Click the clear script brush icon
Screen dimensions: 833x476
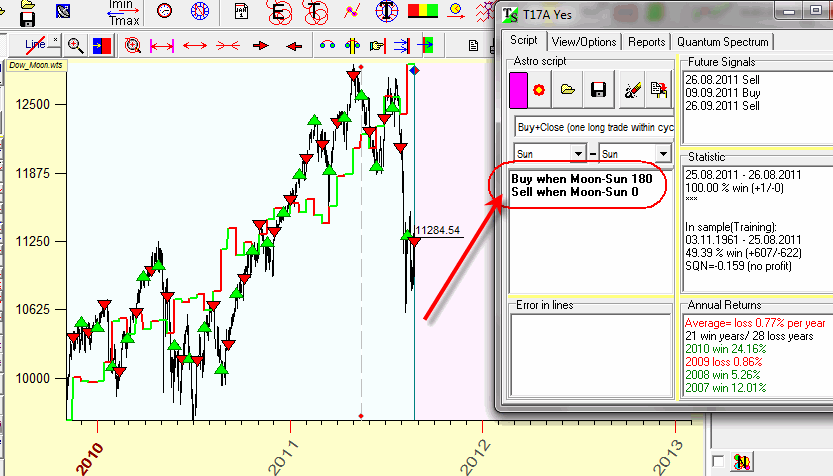pos(632,90)
